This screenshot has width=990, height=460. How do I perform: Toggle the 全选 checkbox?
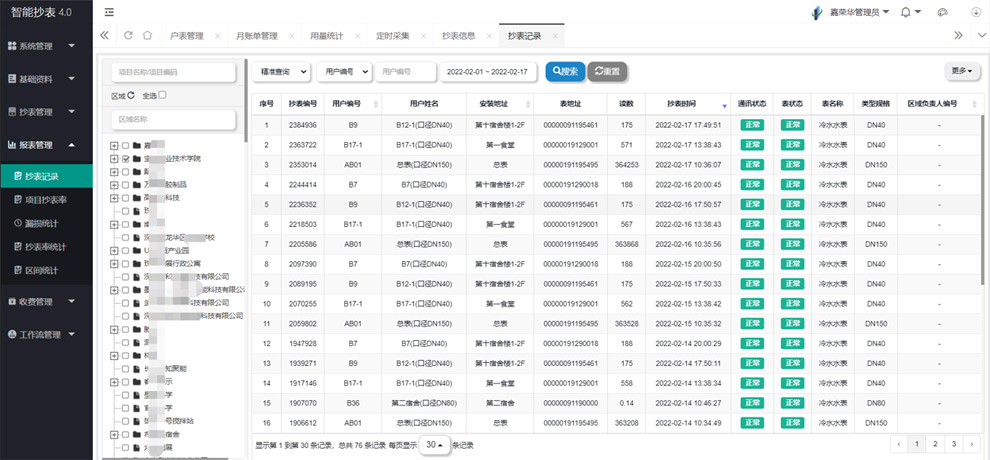click(x=163, y=96)
